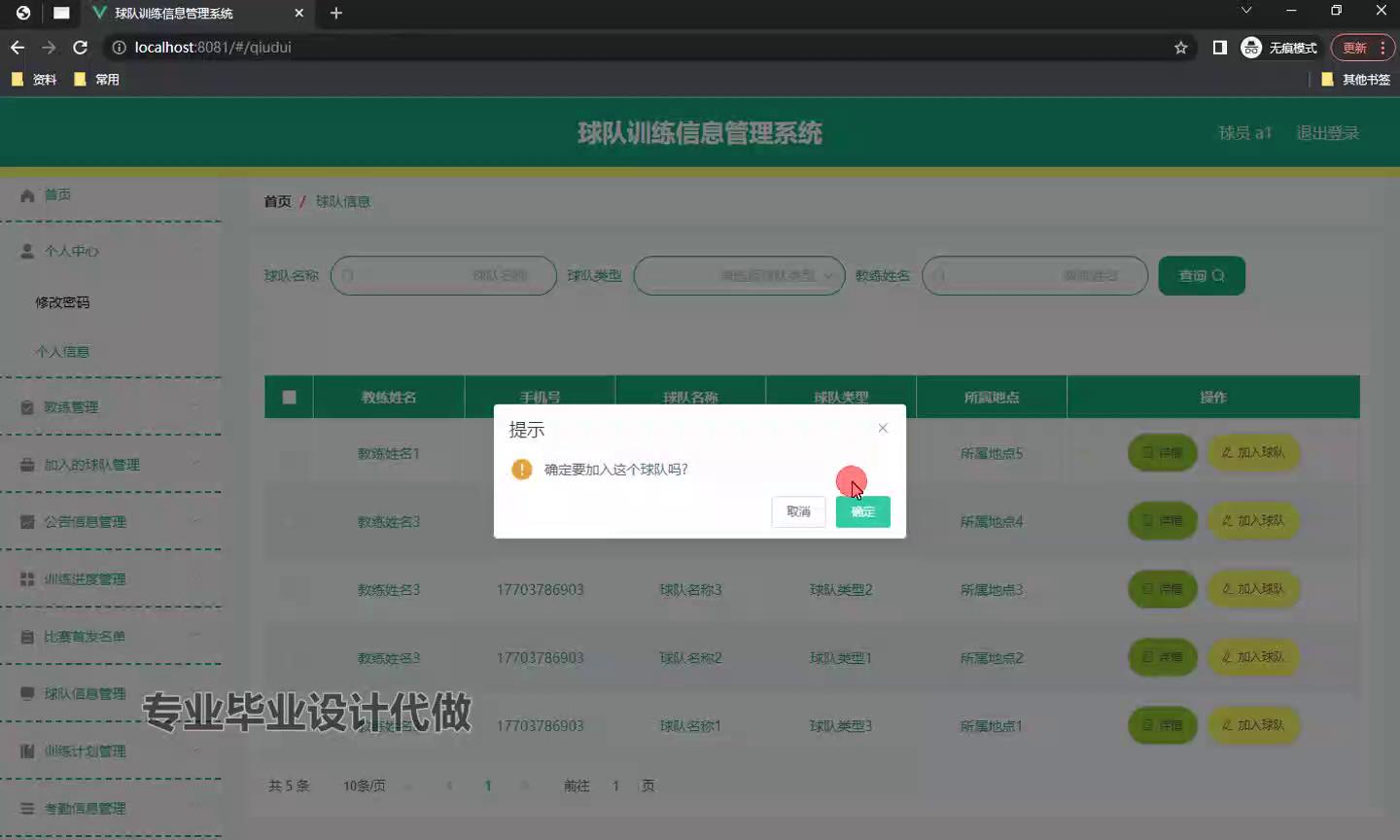Close the 提示 dialog with X icon

coord(883,428)
